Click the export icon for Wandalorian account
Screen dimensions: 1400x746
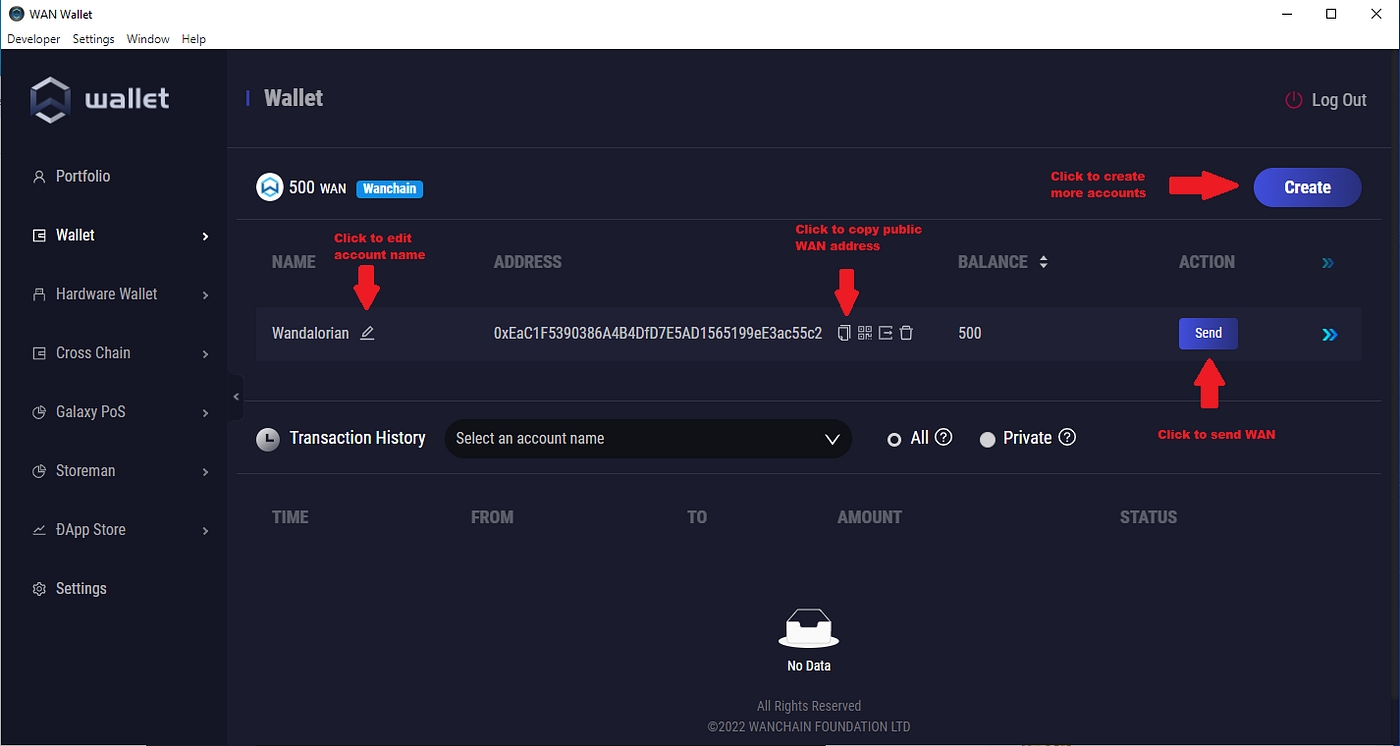(886, 333)
